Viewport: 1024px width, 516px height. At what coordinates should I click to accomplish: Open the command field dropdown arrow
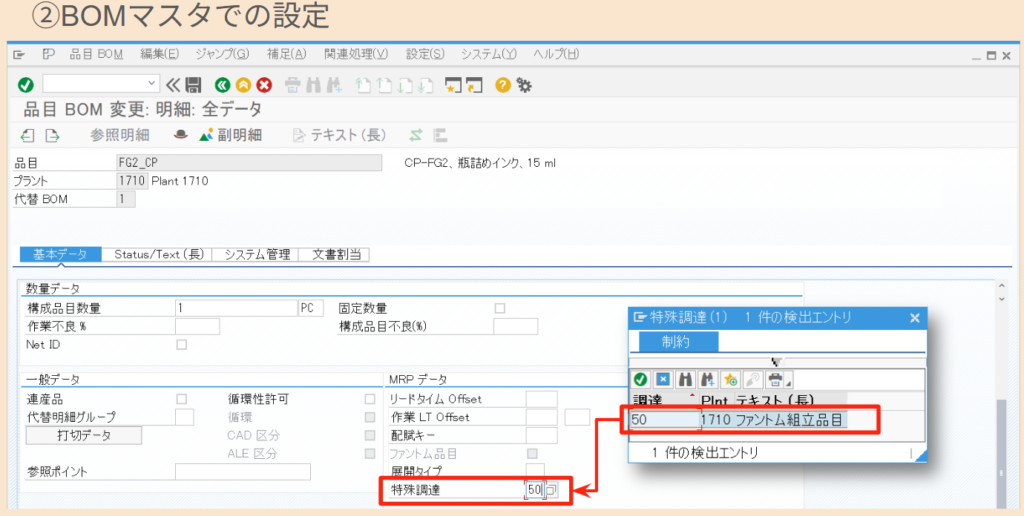[152, 84]
